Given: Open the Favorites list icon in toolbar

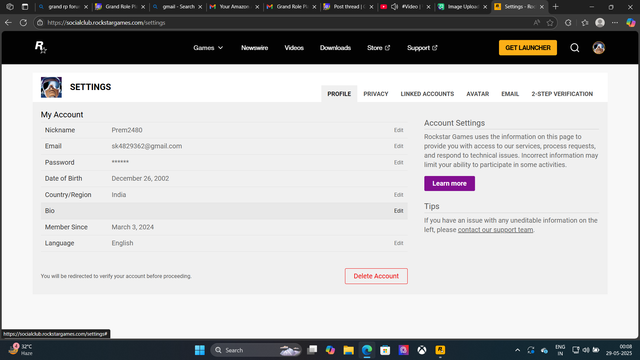Looking at the screenshot, I should [584, 22].
